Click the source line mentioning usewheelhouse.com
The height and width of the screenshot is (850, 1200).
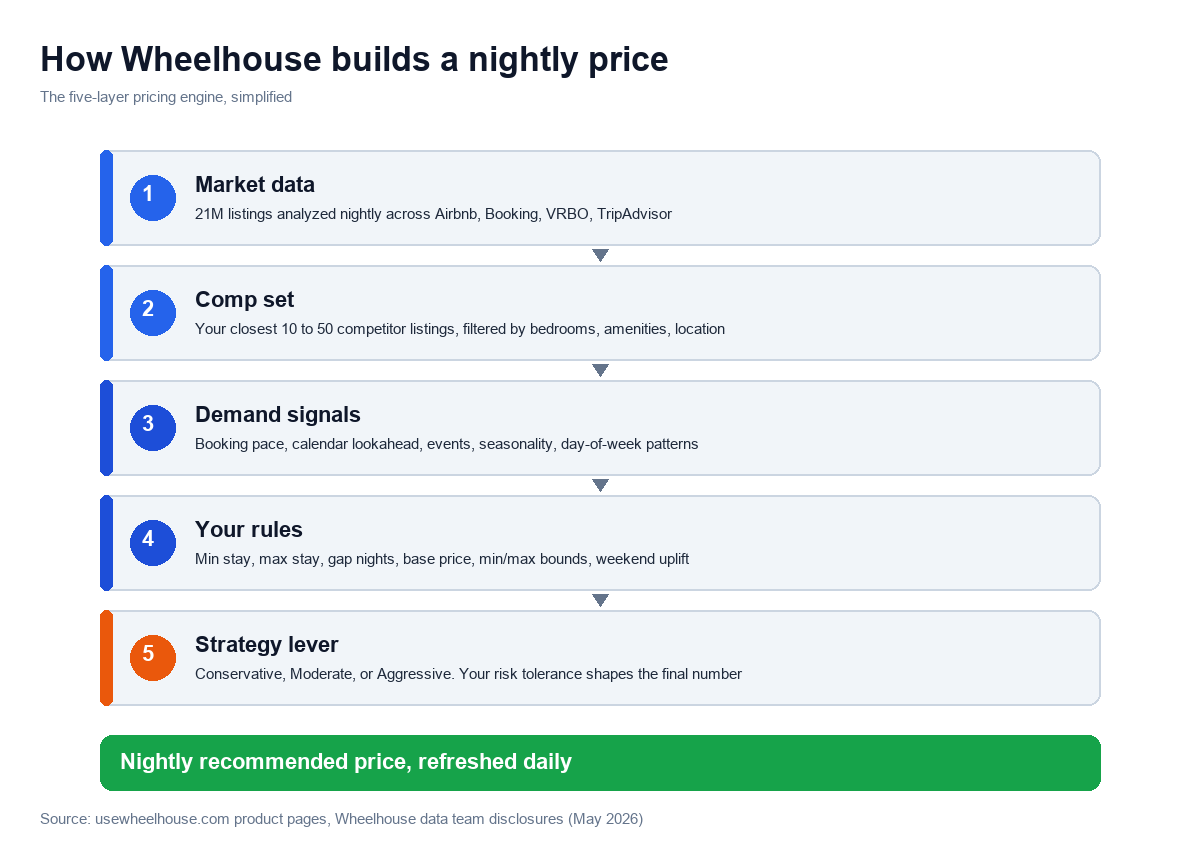coord(341,819)
